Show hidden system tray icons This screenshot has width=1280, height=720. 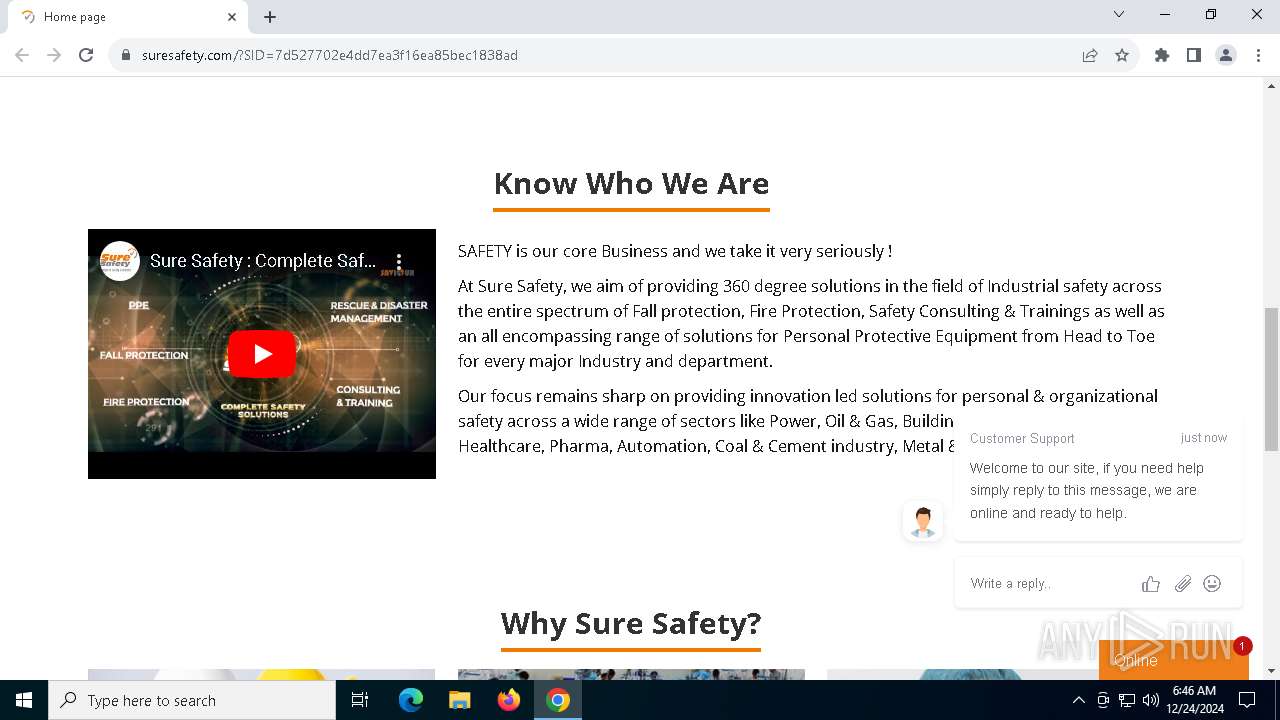coord(1078,700)
